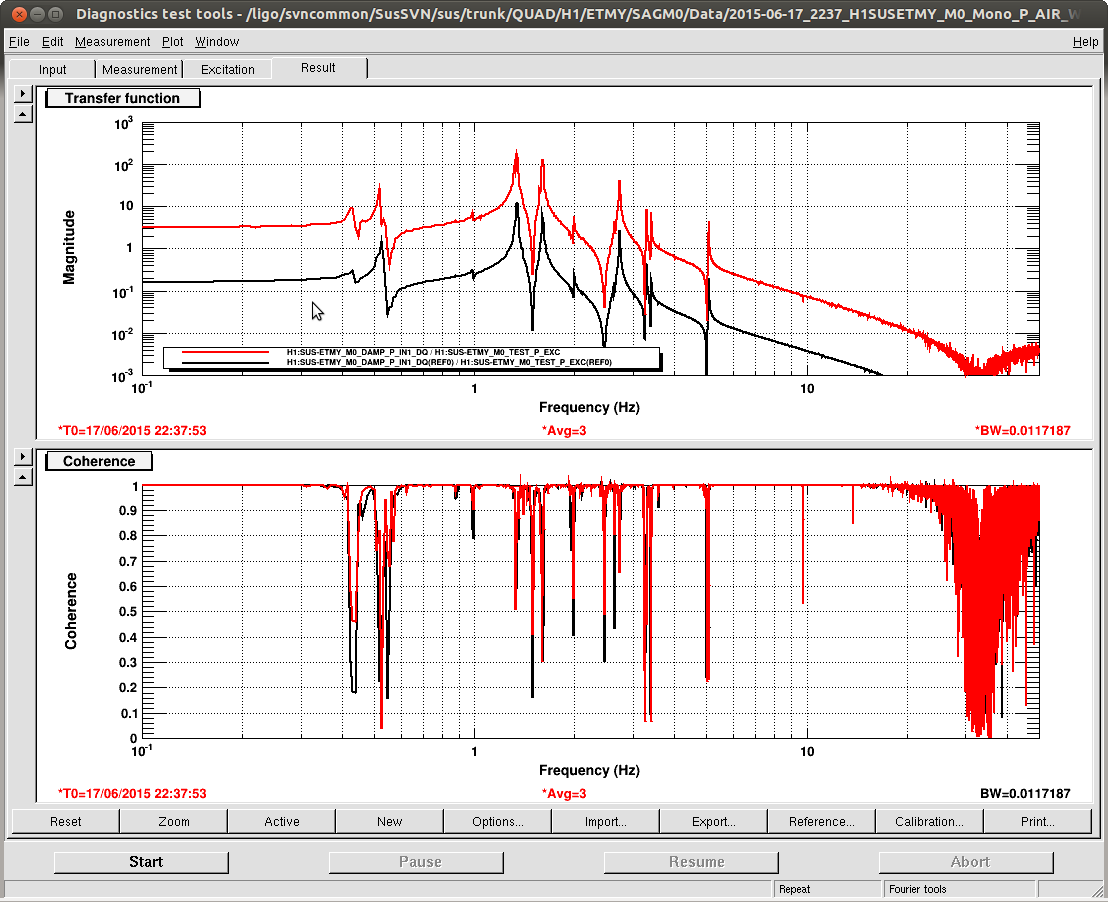Switch to the Measurement tab
Image resolution: width=1108 pixels, height=902 pixels.
click(x=139, y=69)
